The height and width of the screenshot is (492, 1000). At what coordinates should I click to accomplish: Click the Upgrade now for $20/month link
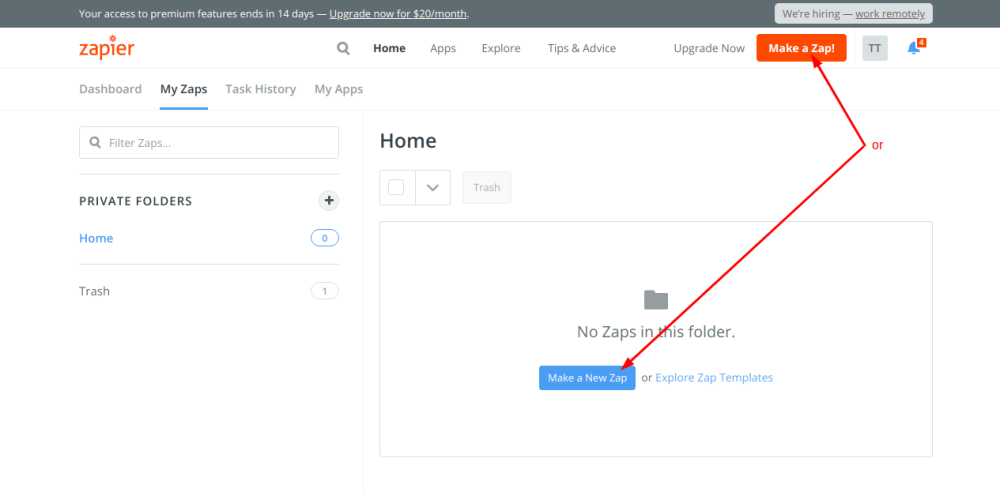point(398,14)
